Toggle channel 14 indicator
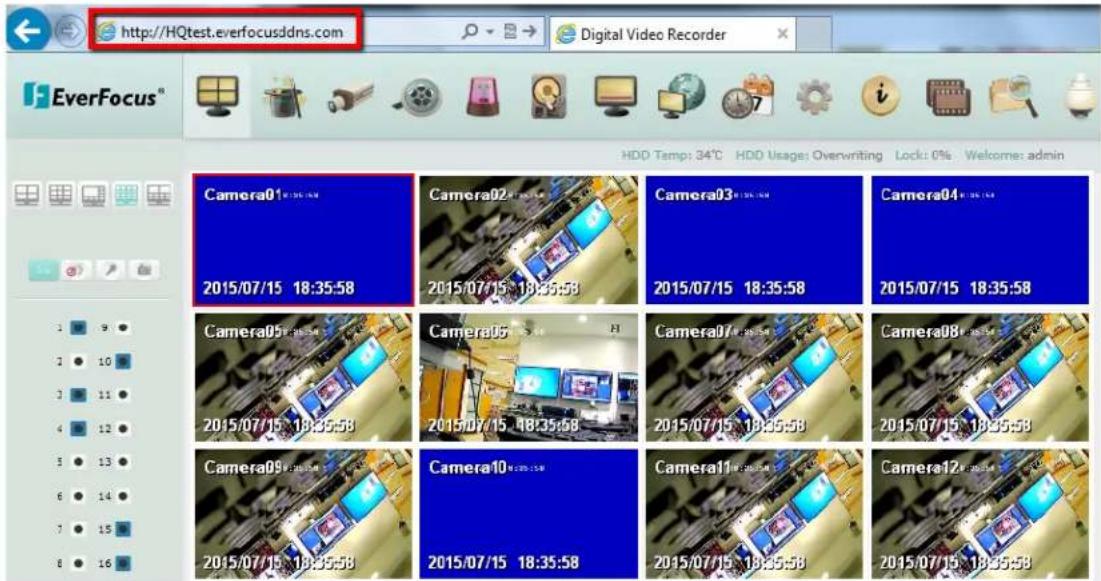This screenshot has height=581, width=1101. pyautogui.click(x=124, y=496)
